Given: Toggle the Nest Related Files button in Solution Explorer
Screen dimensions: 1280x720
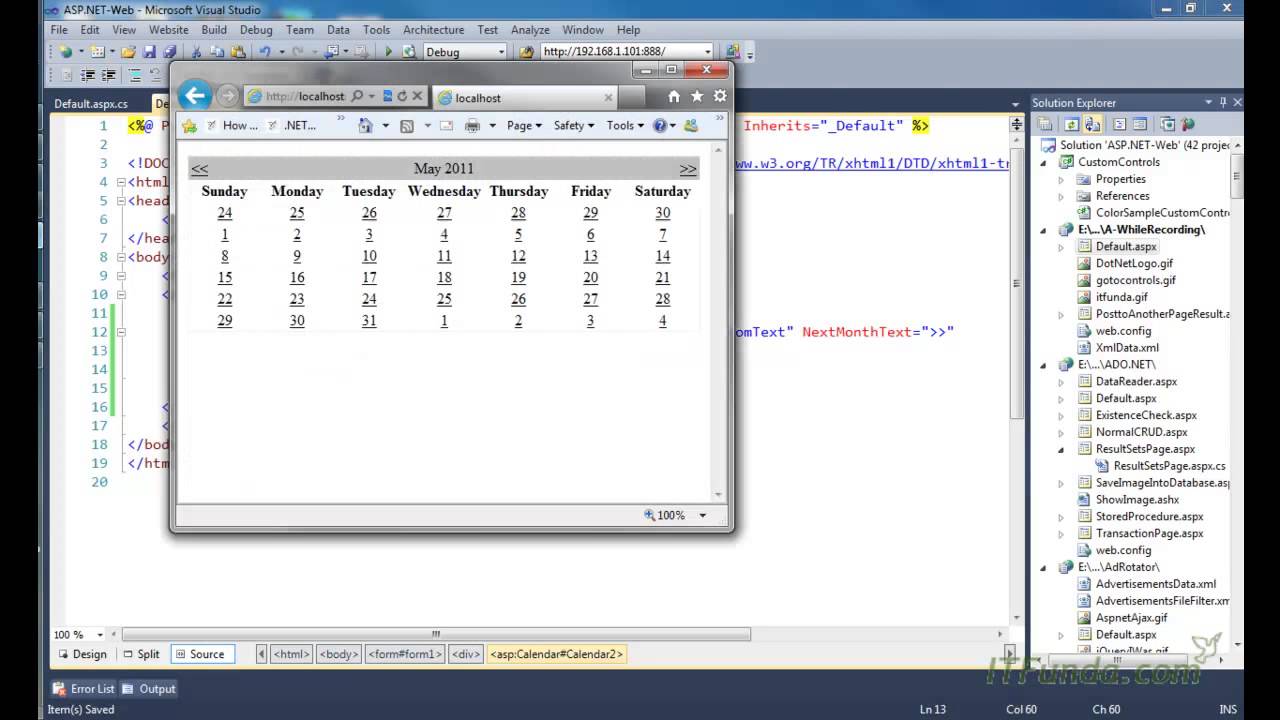Looking at the screenshot, I should point(1093,125).
